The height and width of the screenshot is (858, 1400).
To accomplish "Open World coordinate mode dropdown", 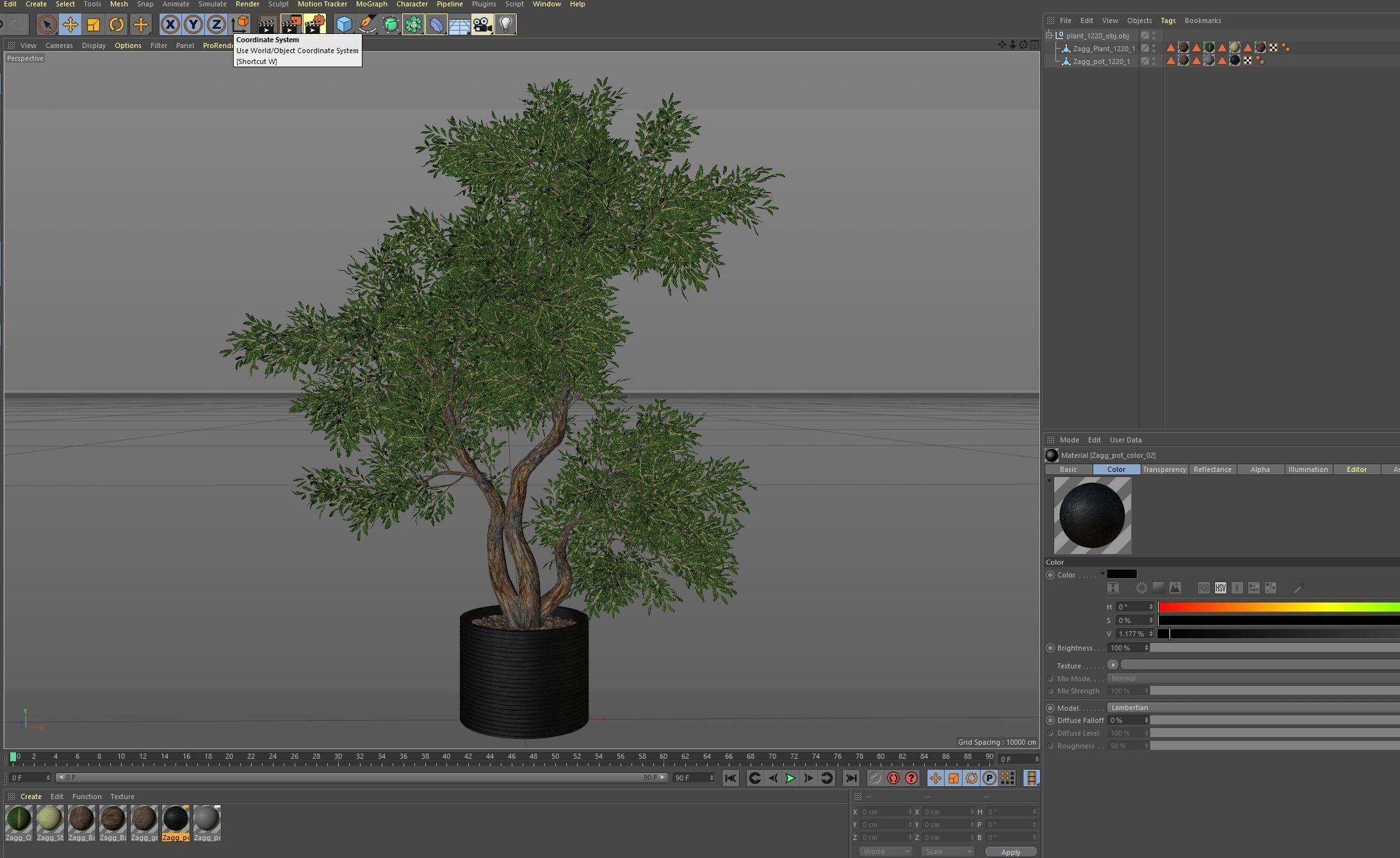I will (x=885, y=852).
